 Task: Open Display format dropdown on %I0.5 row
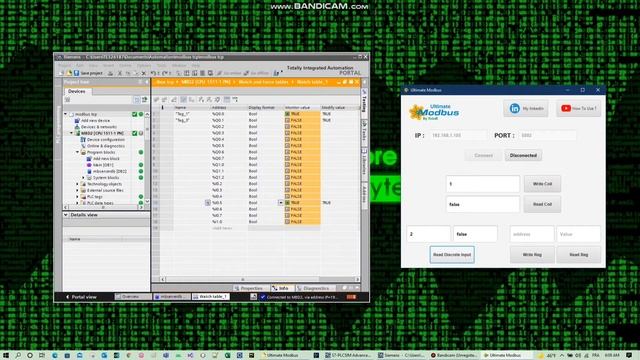281,202
